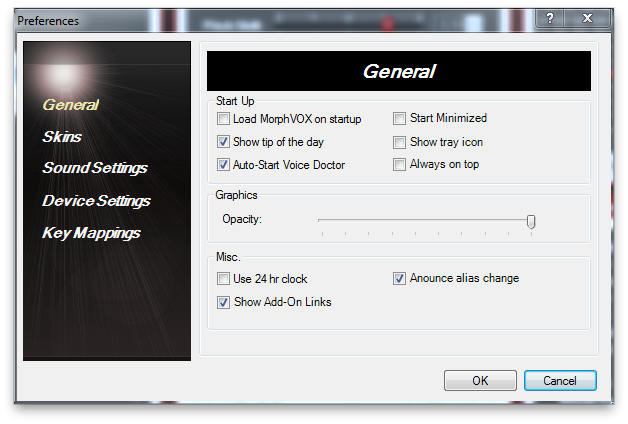Toggle Show Add-On Links checkbox
The width and height of the screenshot is (628, 424).
click(x=223, y=302)
